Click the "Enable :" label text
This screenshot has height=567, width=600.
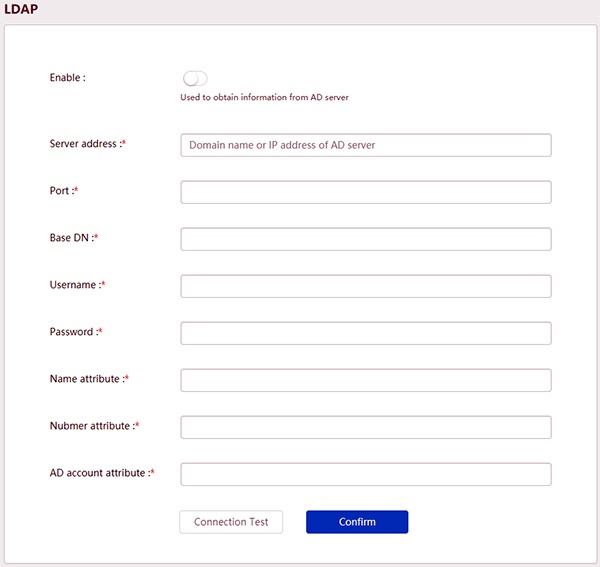[x=68, y=77]
